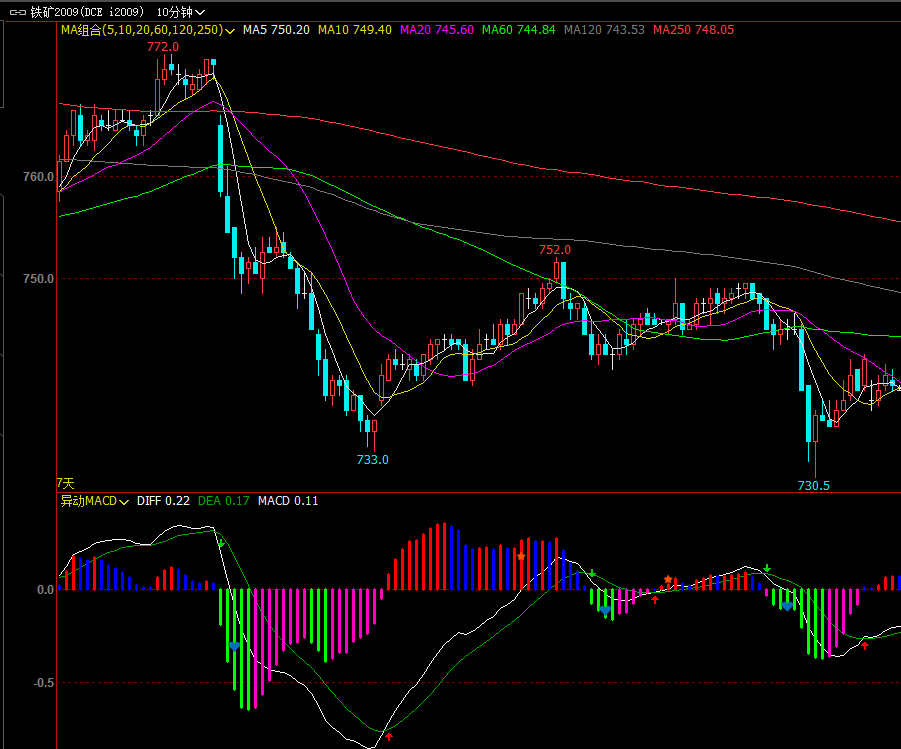Click the 750.0 price axis label
The width and height of the screenshot is (901, 749).
click(38, 279)
